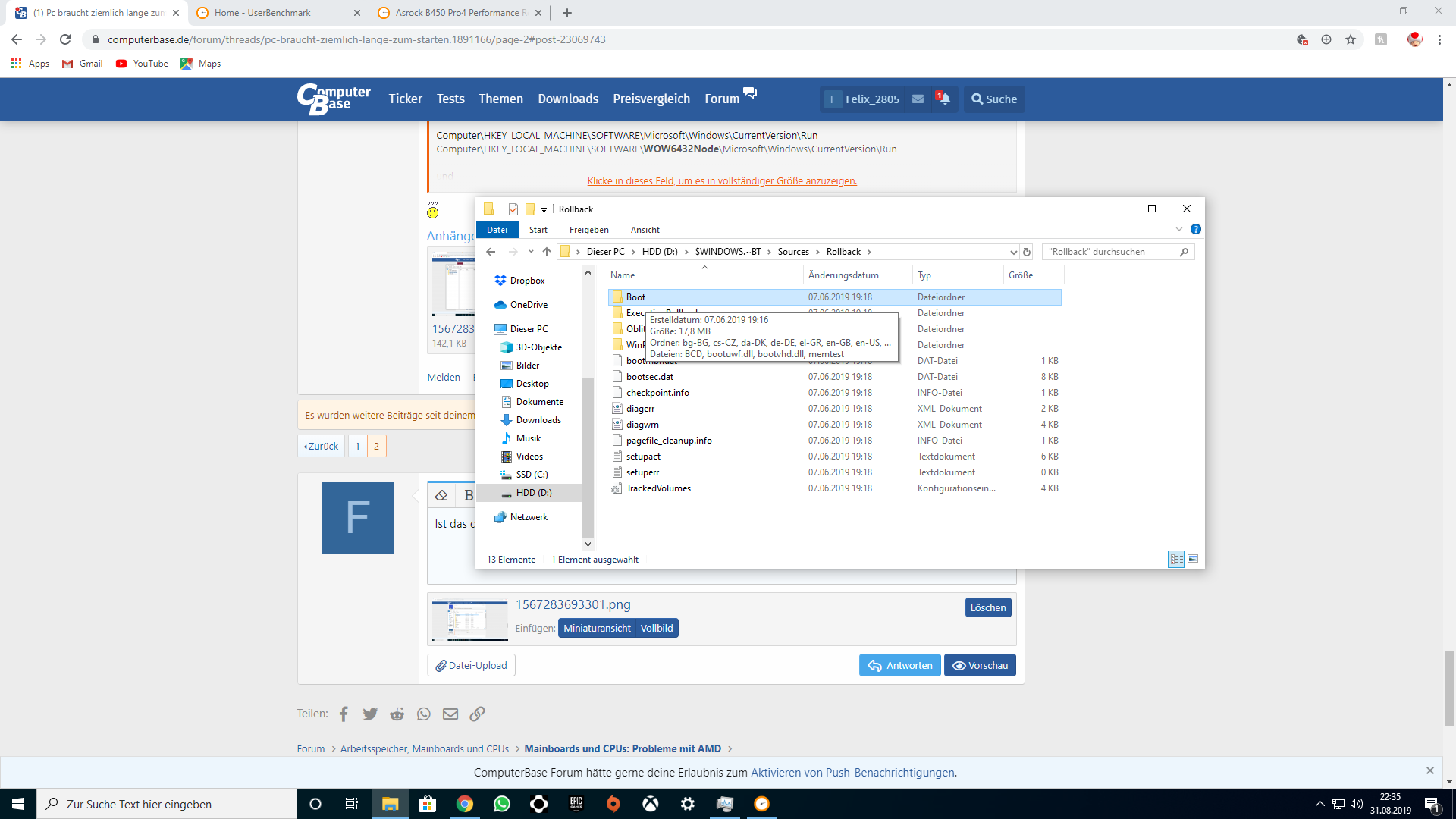
Task: Open the Downloads menu in the site header
Action: 568,99
